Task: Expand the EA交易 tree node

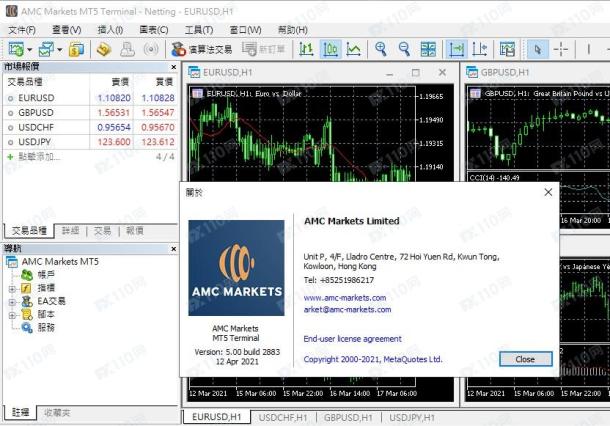Action: pos(12,302)
